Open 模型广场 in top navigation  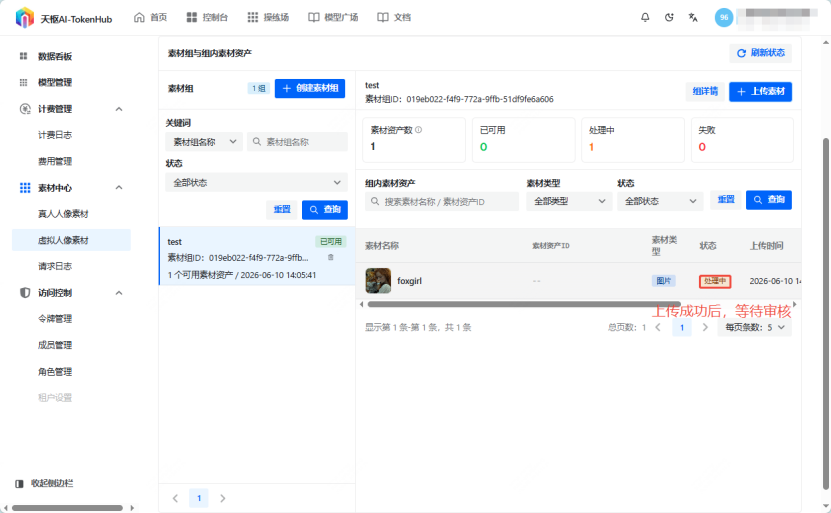tap(333, 17)
